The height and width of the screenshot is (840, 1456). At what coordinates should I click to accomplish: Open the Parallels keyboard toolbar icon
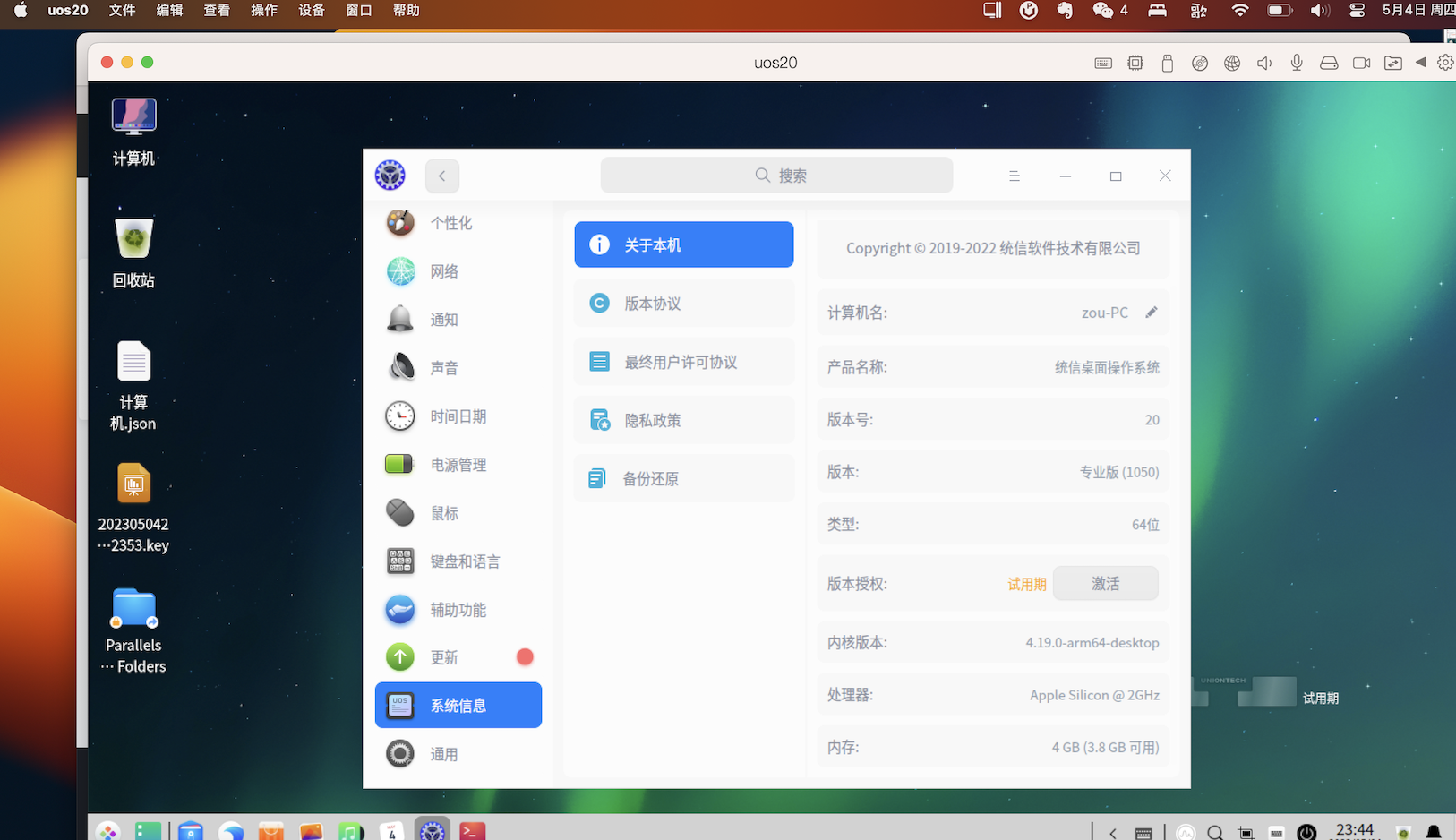(x=1103, y=63)
